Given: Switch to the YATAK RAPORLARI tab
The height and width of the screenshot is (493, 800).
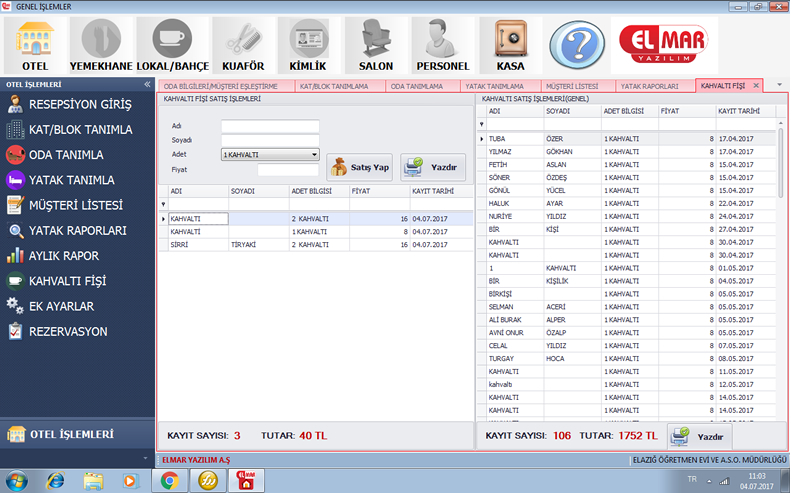Looking at the screenshot, I should click(649, 86).
